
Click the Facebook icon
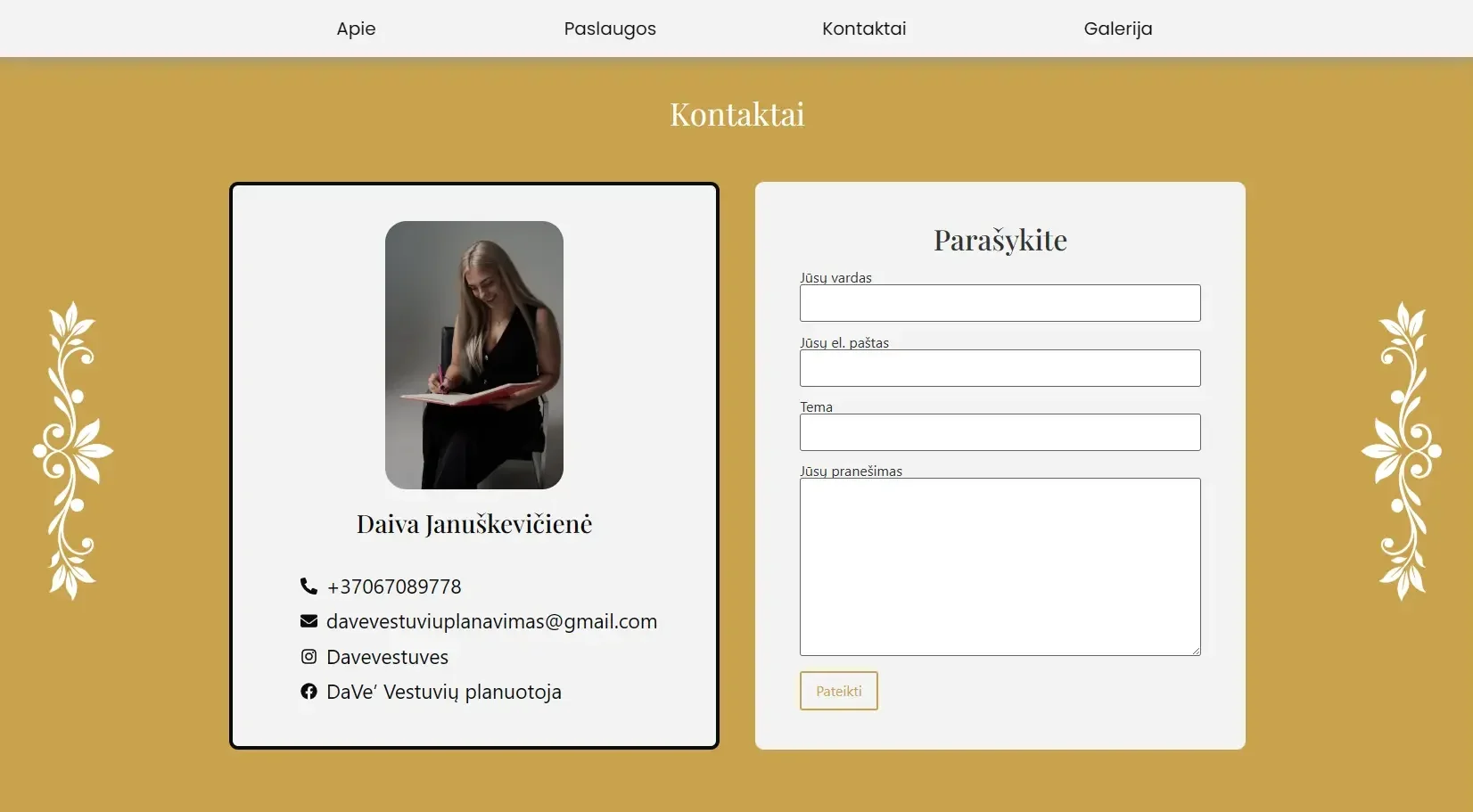309,692
